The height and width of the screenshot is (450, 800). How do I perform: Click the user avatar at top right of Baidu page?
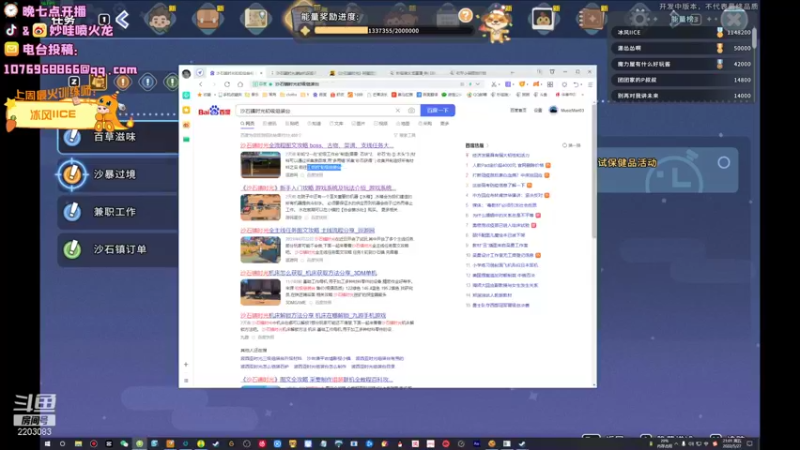(x=553, y=110)
